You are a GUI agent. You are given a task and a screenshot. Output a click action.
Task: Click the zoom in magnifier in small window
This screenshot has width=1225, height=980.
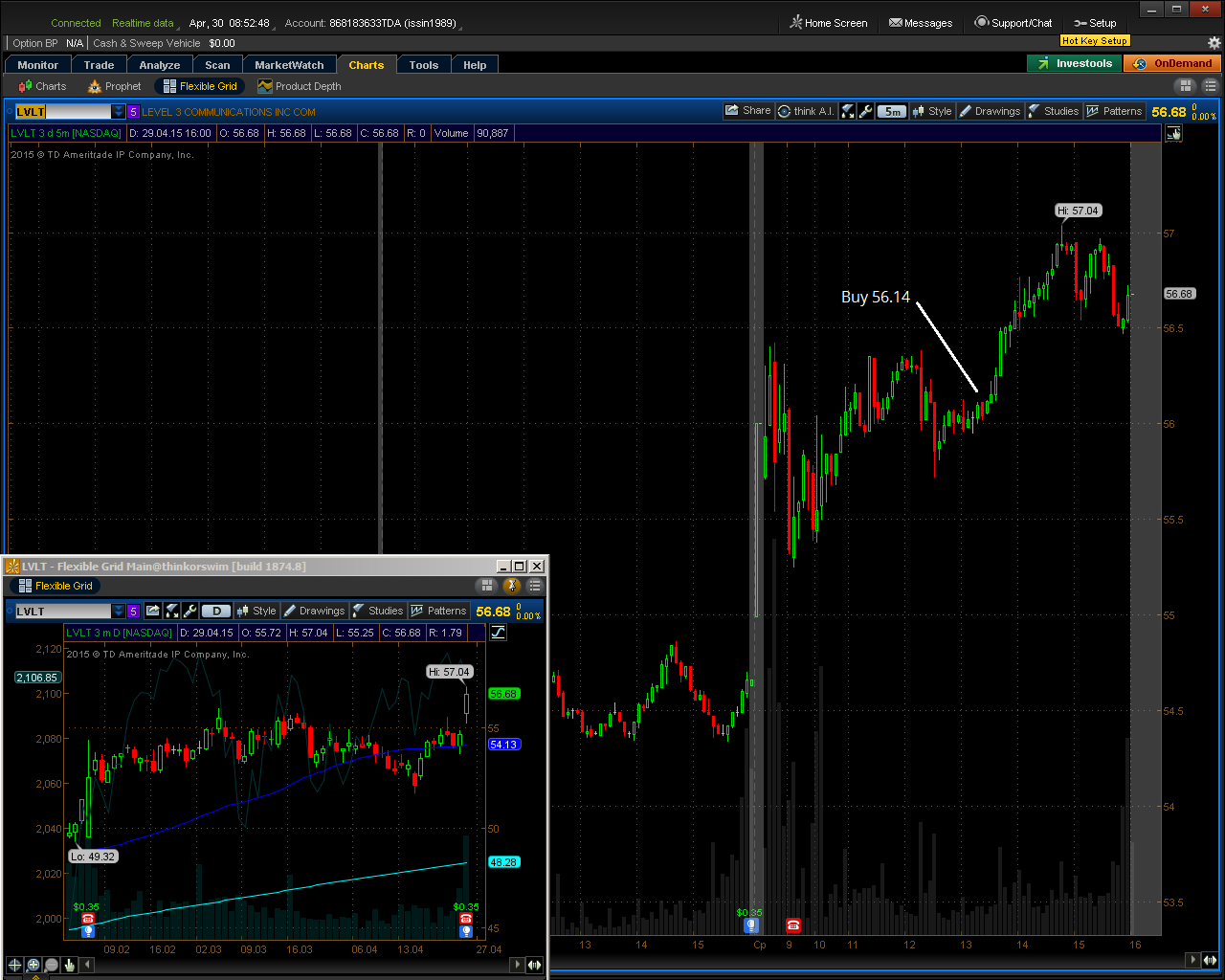(33, 965)
